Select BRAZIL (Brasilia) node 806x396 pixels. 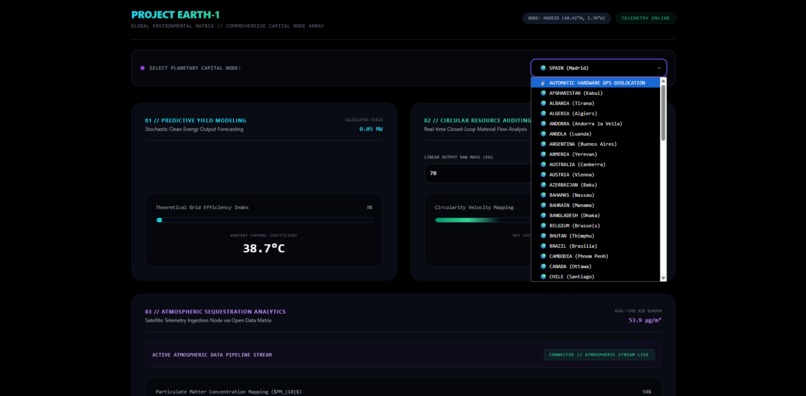[x=595, y=246]
